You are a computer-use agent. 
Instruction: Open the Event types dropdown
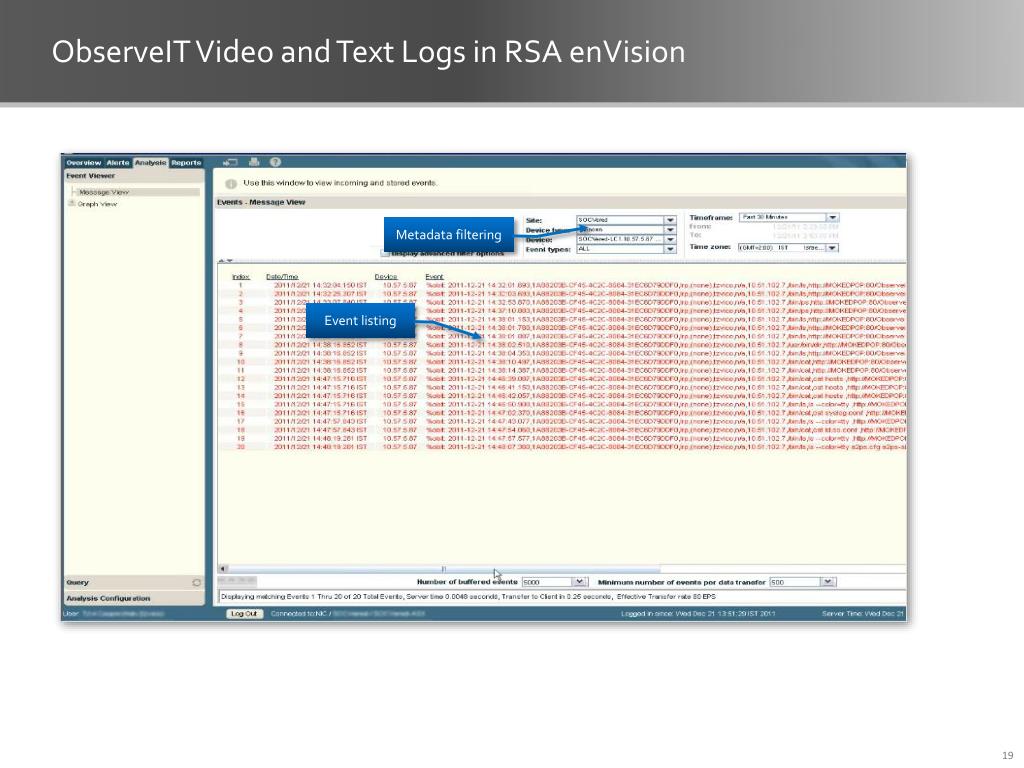[670, 249]
